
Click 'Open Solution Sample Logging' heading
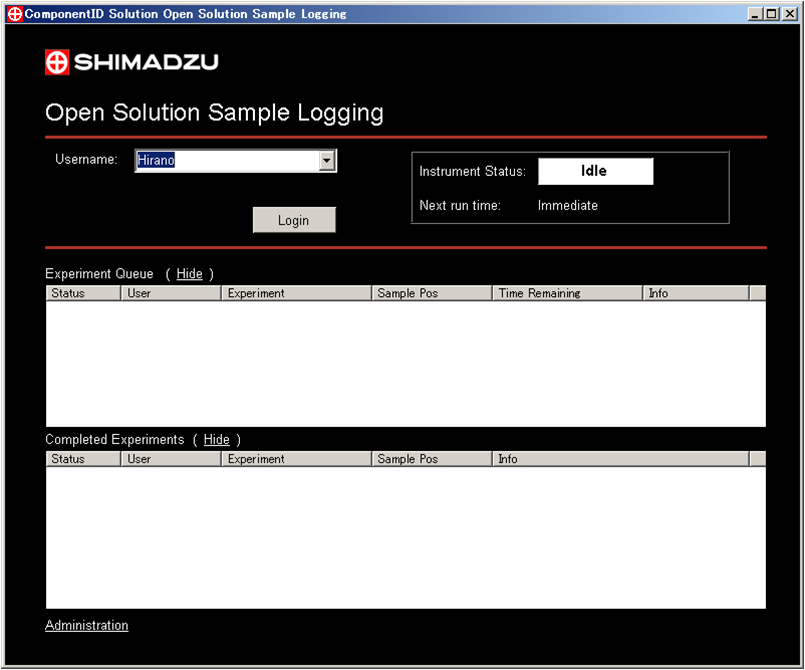[x=214, y=113]
